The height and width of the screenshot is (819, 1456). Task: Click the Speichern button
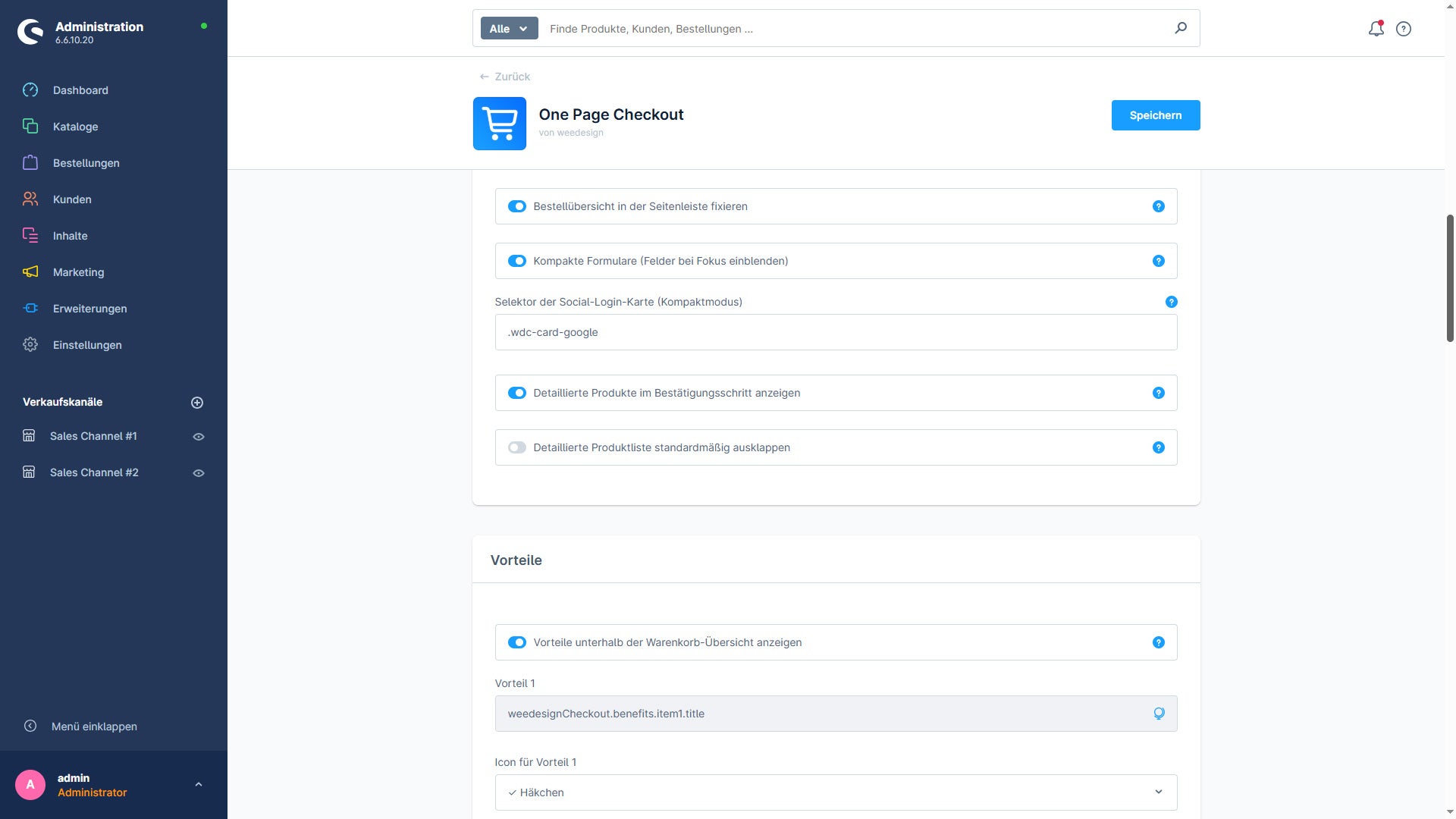pyautogui.click(x=1156, y=115)
